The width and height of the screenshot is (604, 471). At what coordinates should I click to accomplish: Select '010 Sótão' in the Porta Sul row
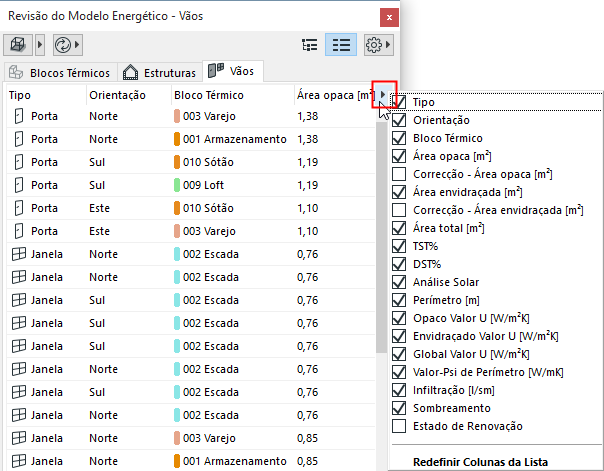tap(208, 162)
